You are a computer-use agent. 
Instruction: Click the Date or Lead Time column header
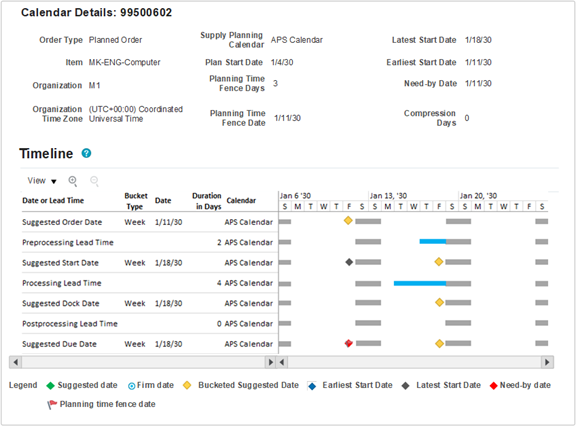53,201
